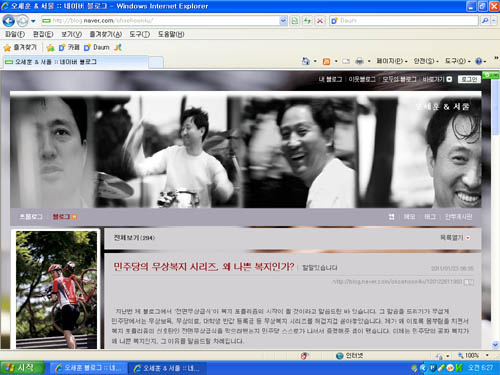Open the 바로가기 shortcut menu

point(437,79)
